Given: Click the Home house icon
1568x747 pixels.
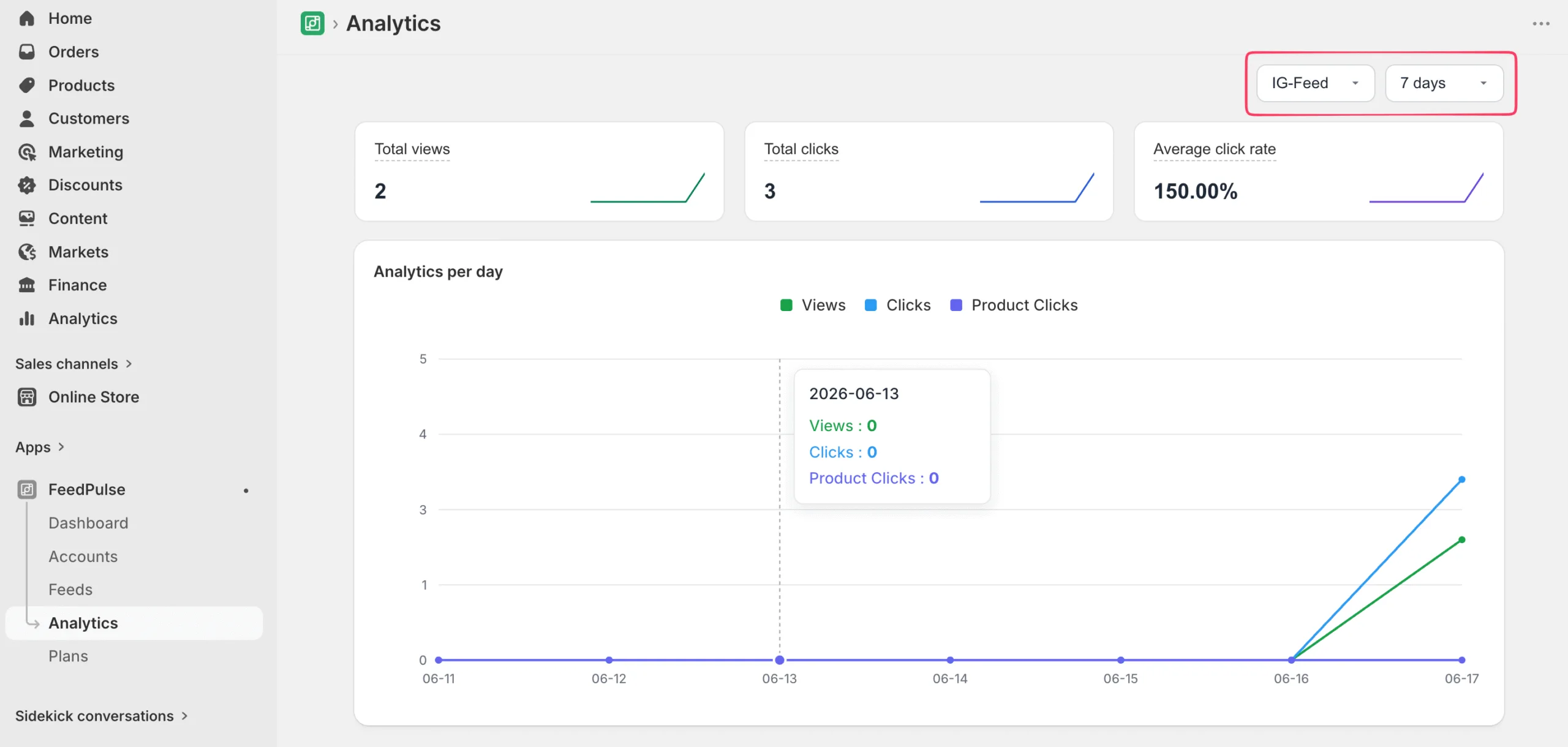Looking at the screenshot, I should tap(27, 18).
